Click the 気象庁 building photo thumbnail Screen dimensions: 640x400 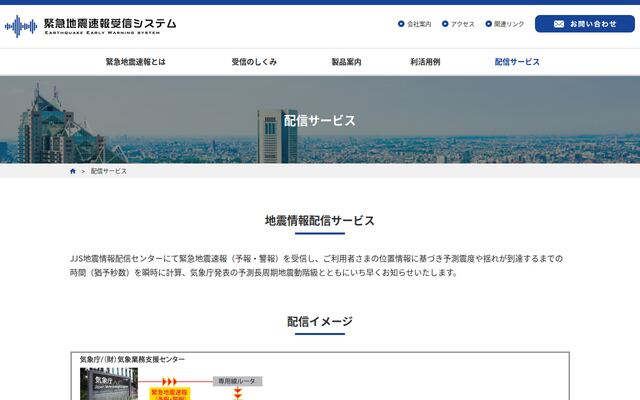point(109,384)
